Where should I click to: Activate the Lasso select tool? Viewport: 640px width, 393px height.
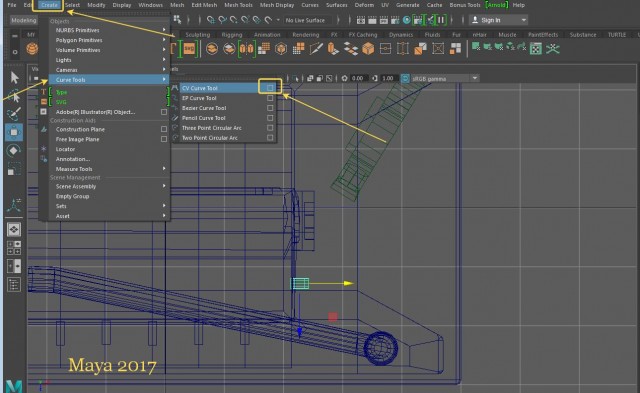click(x=14, y=96)
